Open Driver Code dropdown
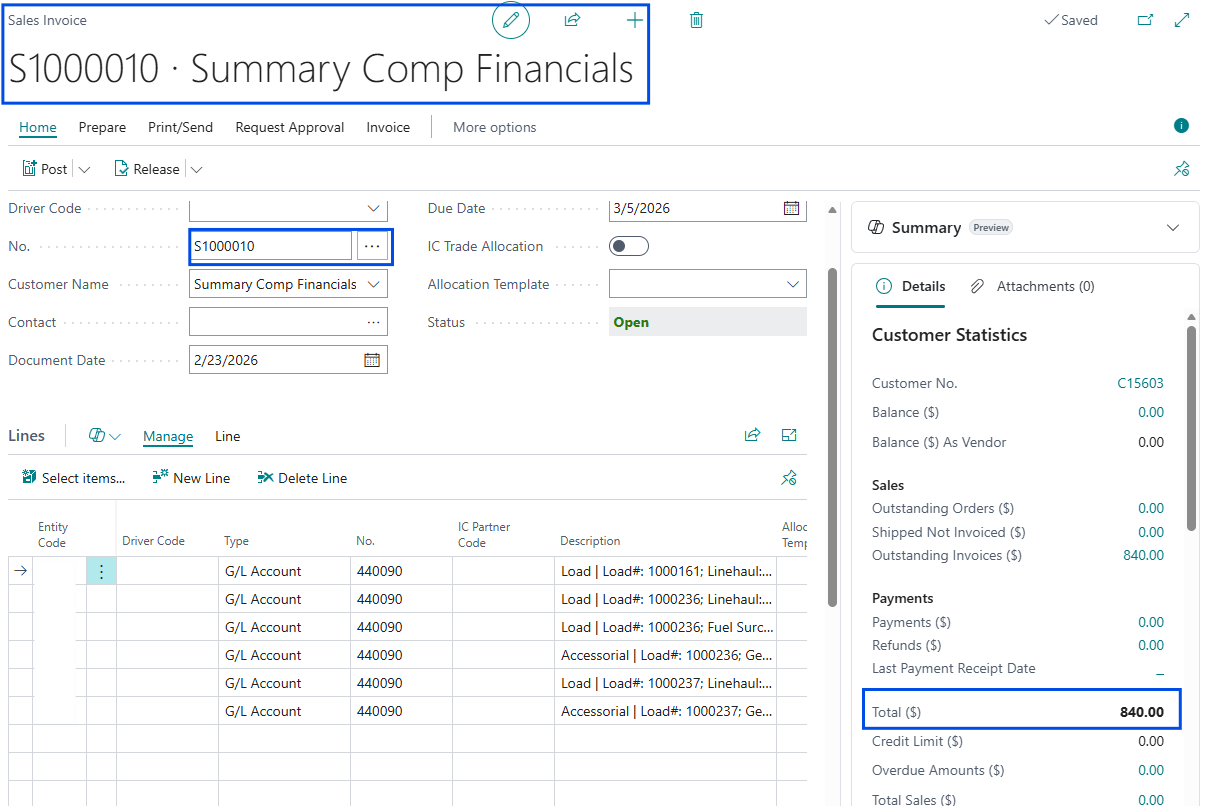This screenshot has width=1221, height=806. pos(374,208)
